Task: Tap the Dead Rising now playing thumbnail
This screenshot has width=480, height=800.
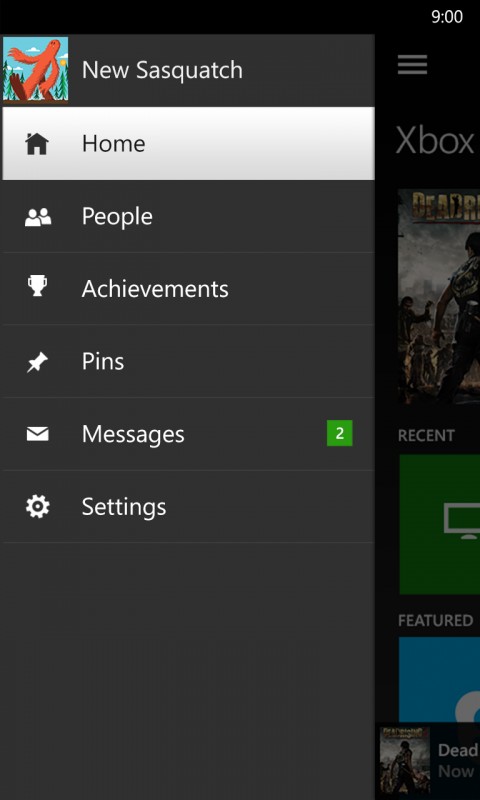Action: (405, 762)
